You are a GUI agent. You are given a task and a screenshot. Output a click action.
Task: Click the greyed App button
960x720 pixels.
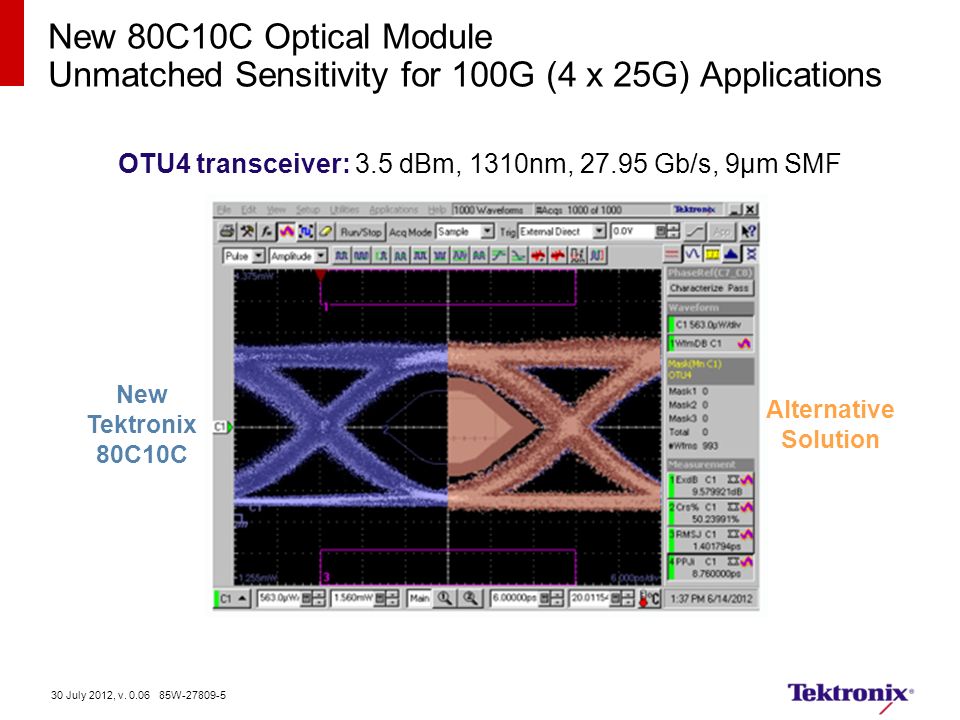click(722, 231)
